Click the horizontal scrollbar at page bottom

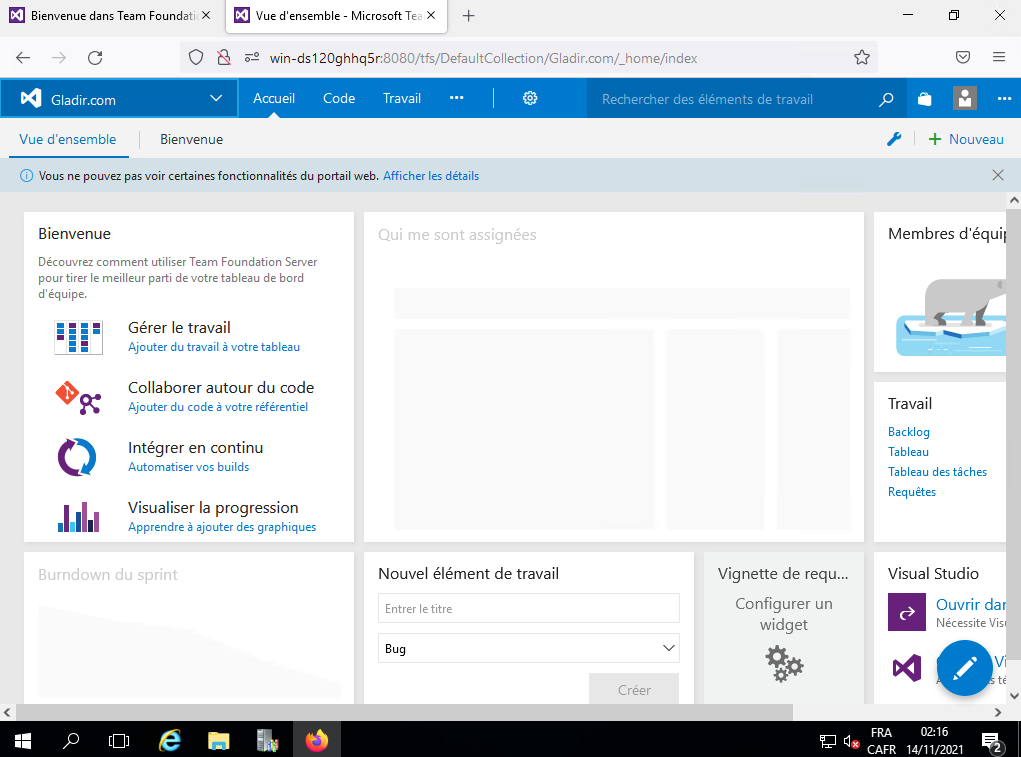[x=404, y=712]
